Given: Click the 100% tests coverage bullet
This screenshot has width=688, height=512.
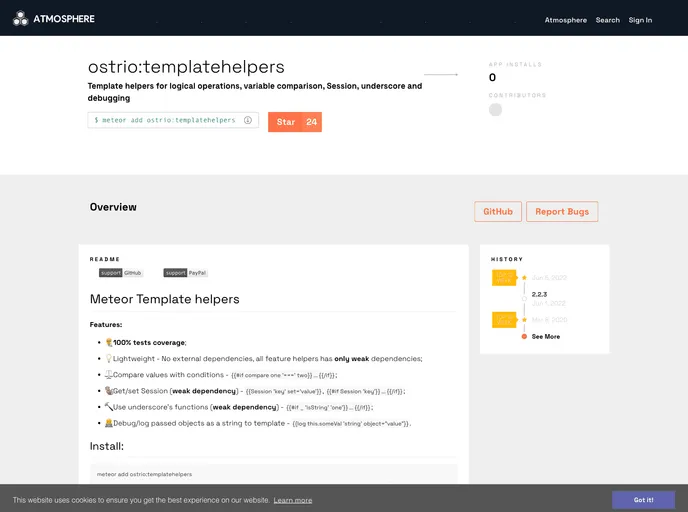Looking at the screenshot, I should click(x=150, y=343).
